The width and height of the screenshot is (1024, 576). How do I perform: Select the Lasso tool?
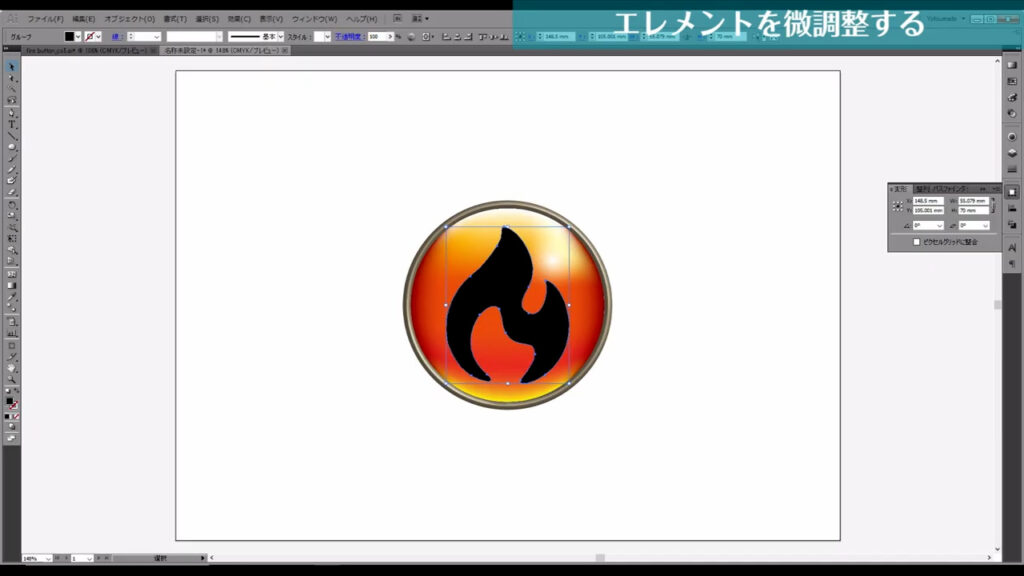pyautogui.click(x=12, y=100)
